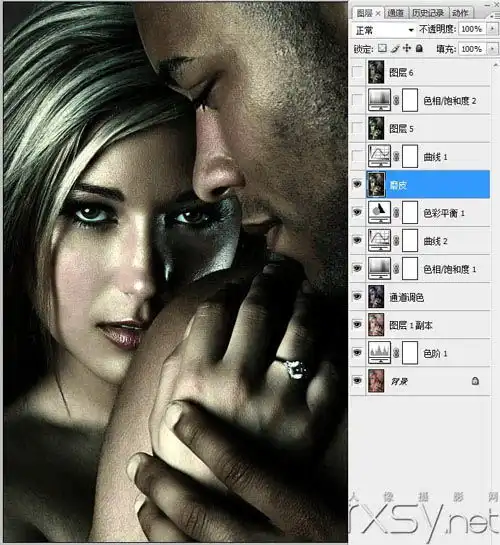
Task: Click the lock image pixels brush icon
Action: click(395, 48)
